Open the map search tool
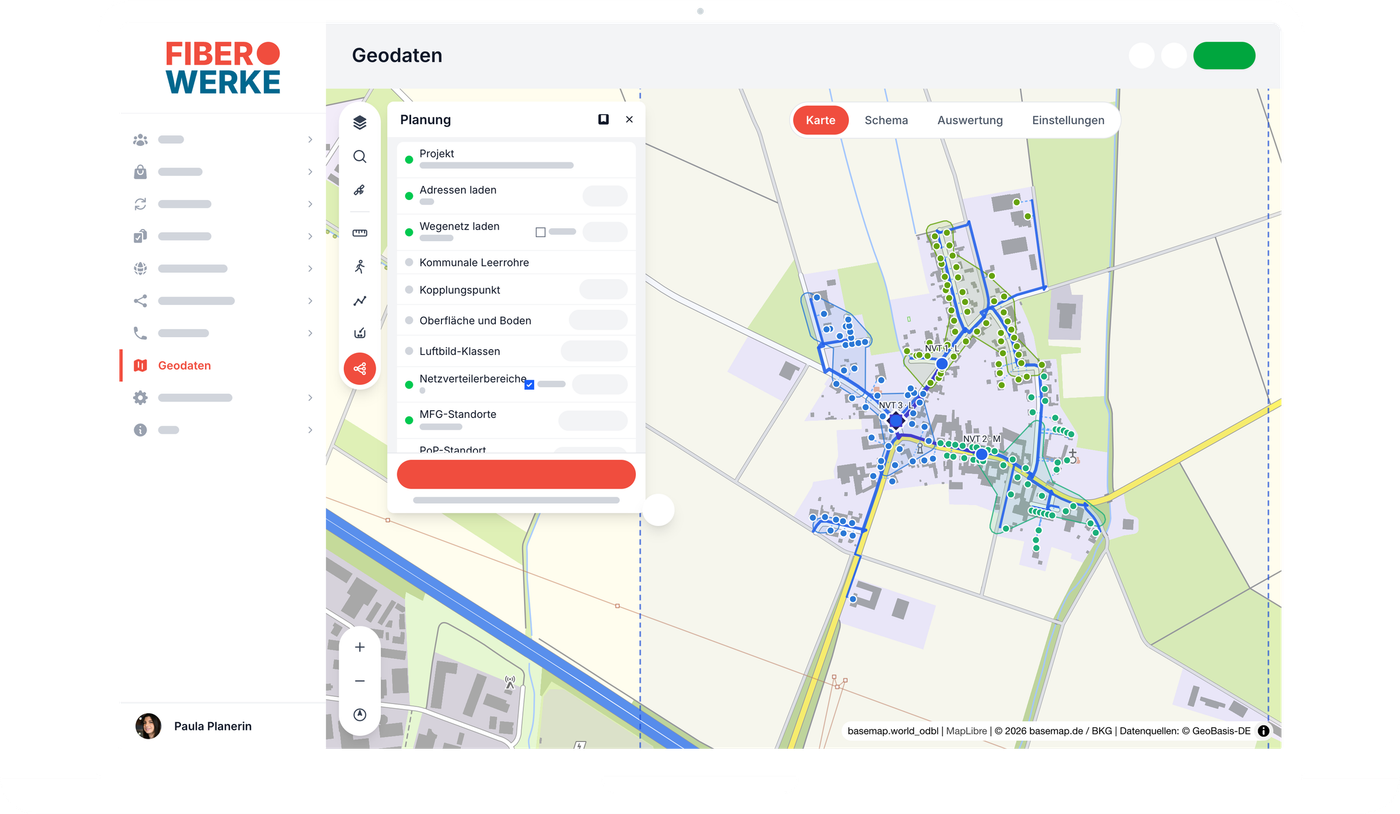 [x=360, y=157]
